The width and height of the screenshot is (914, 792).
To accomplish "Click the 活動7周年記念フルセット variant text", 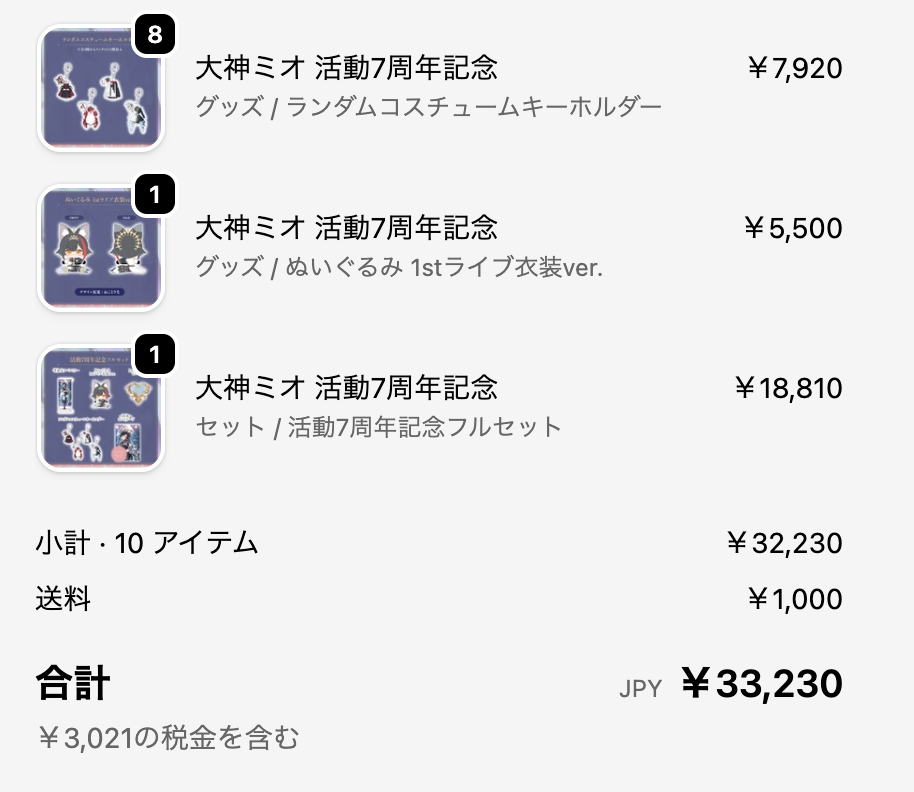I will coord(379,427).
